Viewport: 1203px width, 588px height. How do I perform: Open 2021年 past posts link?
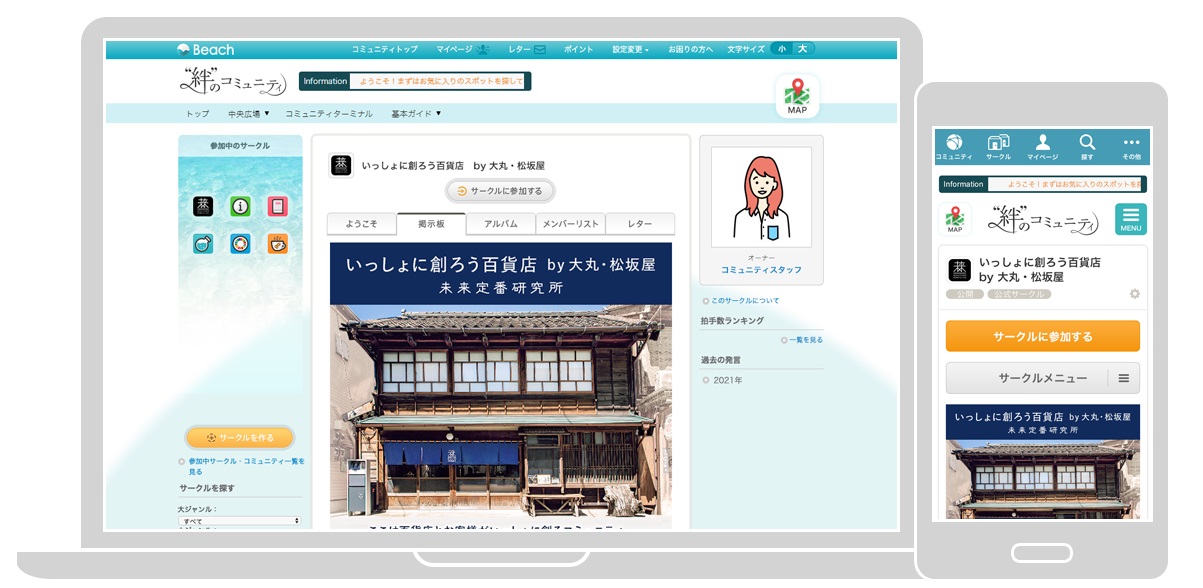728,380
